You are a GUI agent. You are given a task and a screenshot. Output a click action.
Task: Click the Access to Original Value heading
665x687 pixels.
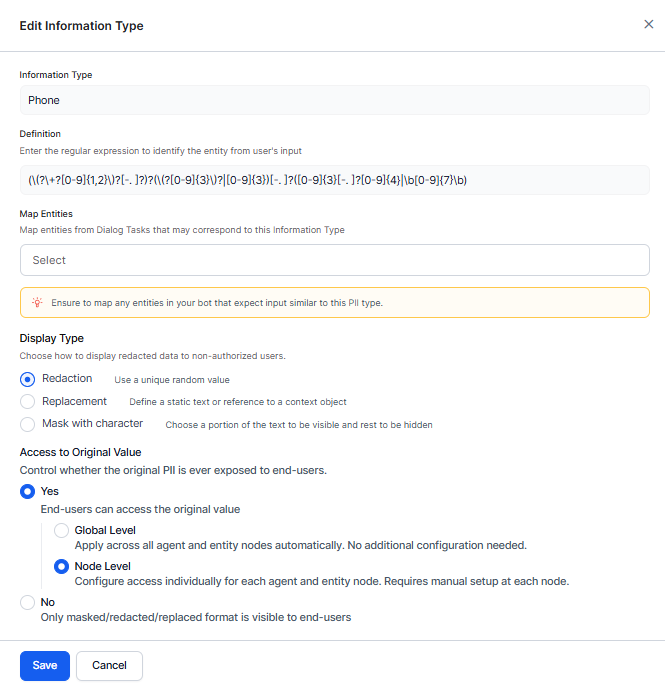(x=81, y=452)
